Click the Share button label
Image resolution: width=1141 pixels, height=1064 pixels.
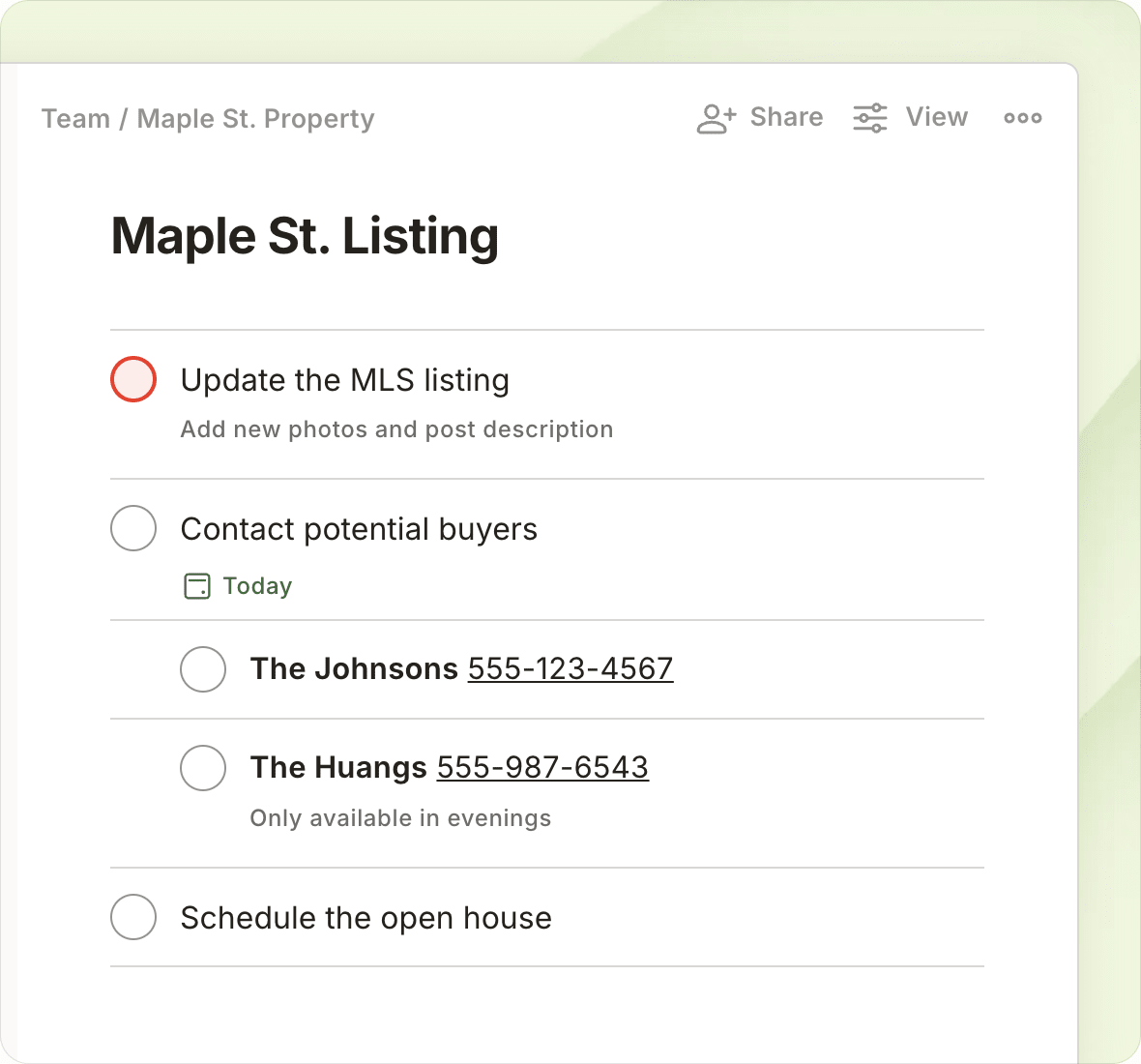786,117
